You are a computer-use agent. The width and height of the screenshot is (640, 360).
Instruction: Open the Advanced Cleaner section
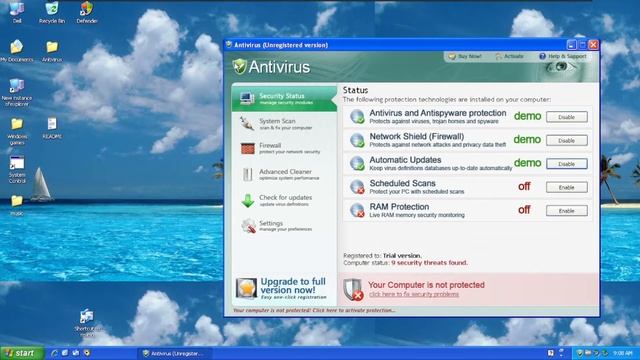(284, 174)
